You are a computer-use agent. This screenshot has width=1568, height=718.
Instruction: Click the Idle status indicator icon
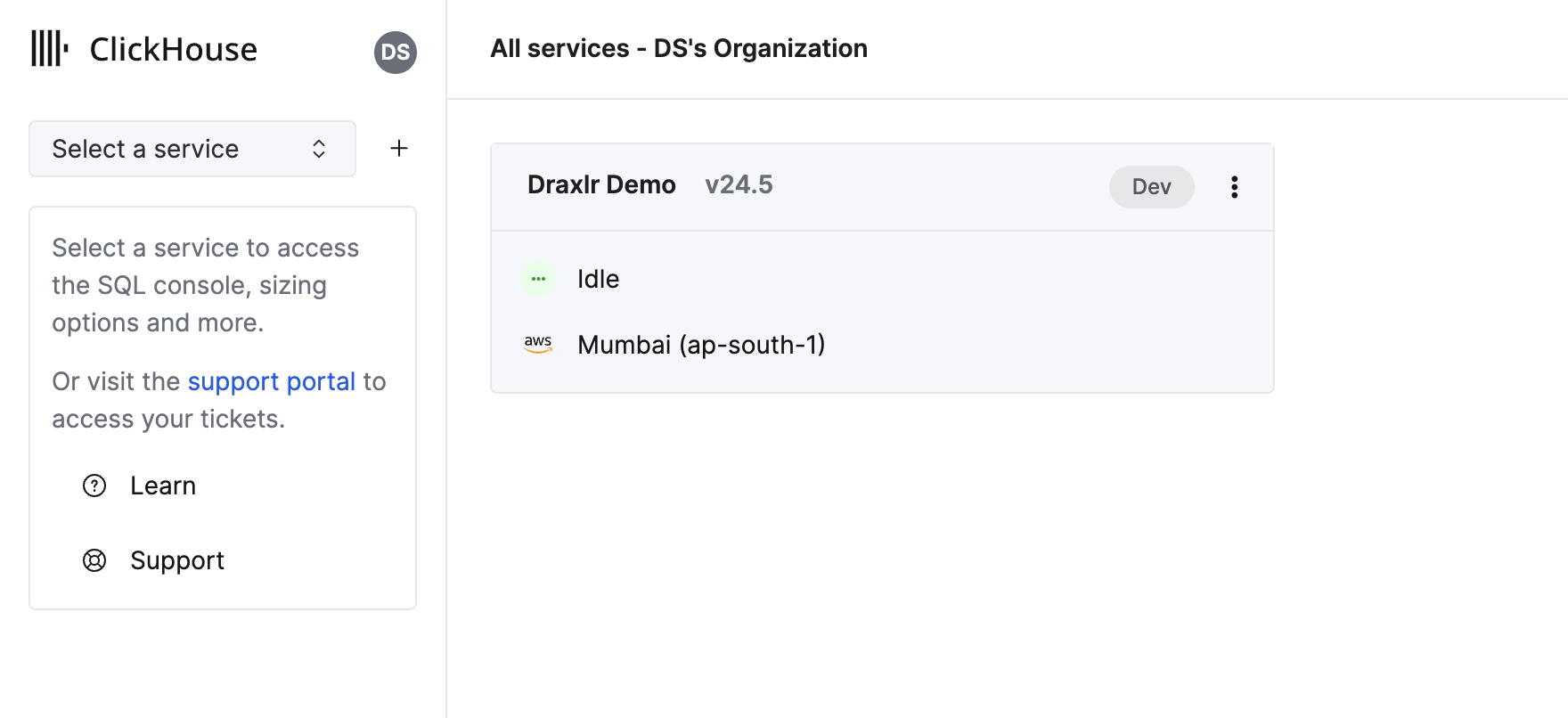(538, 279)
